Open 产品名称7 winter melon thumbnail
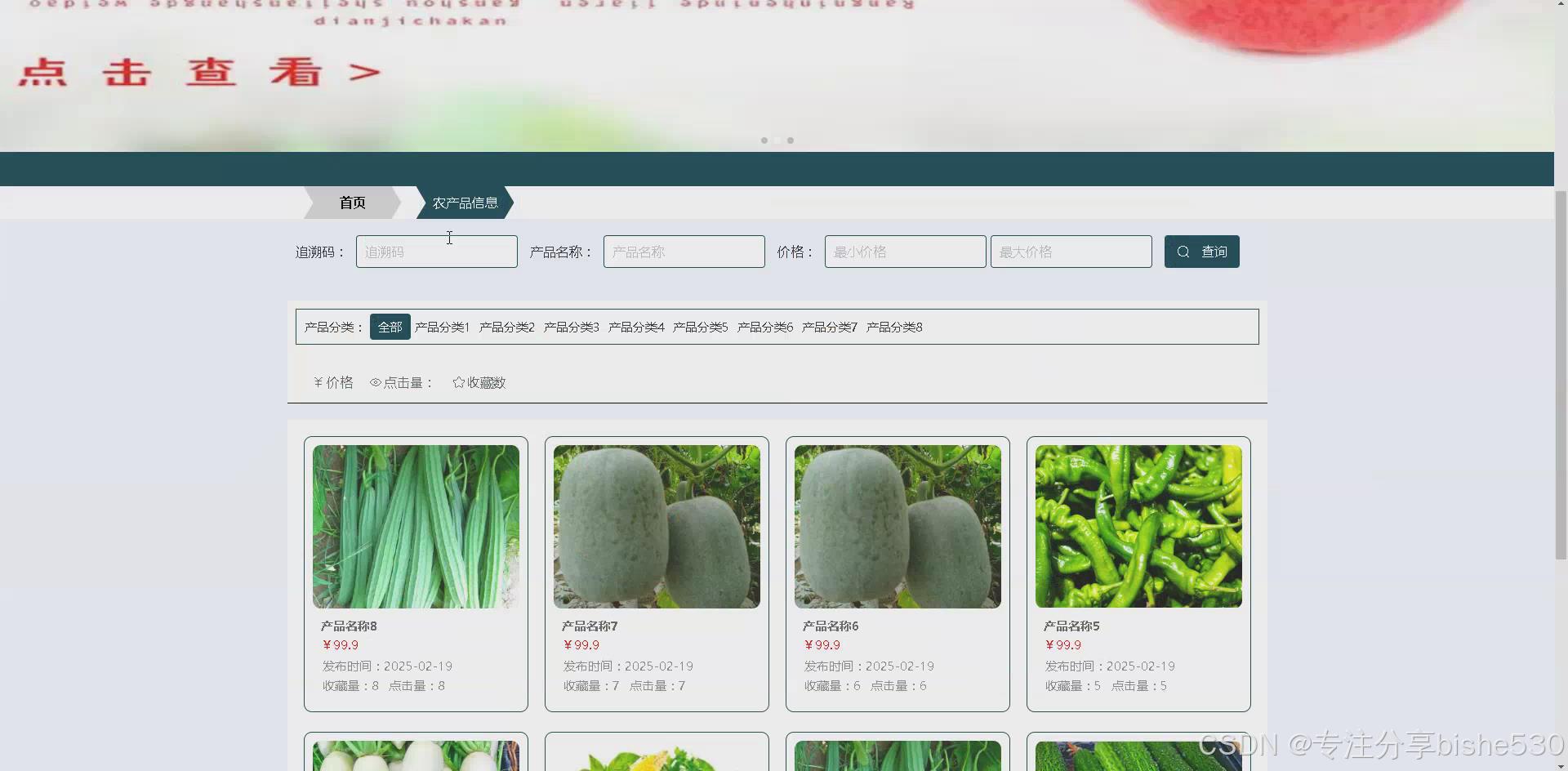 (657, 527)
